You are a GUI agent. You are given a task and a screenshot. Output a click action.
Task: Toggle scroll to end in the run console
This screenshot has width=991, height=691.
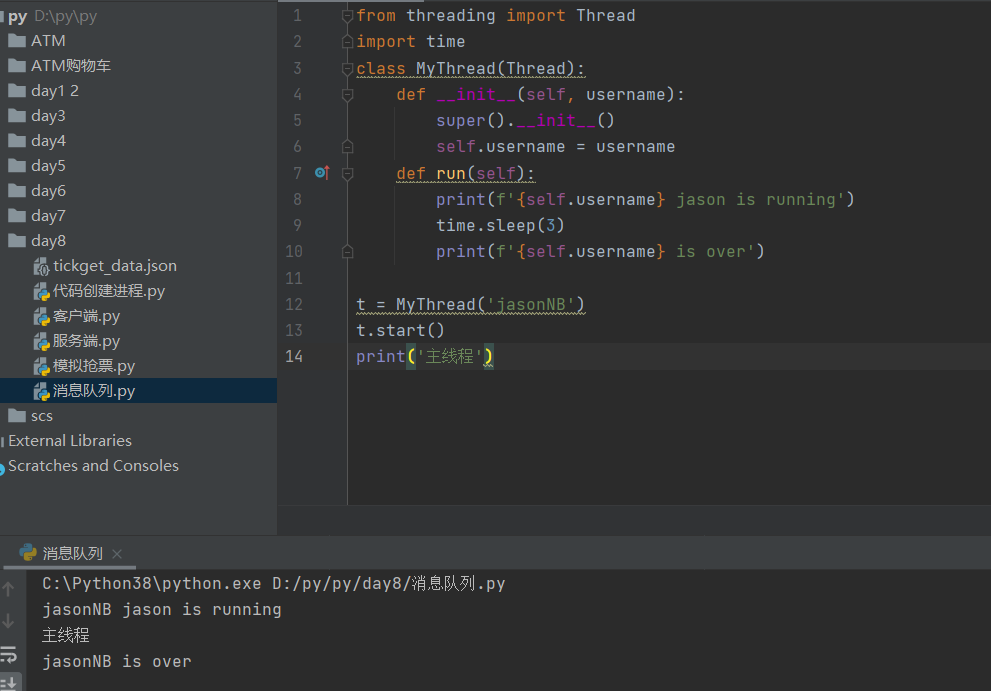[9, 683]
